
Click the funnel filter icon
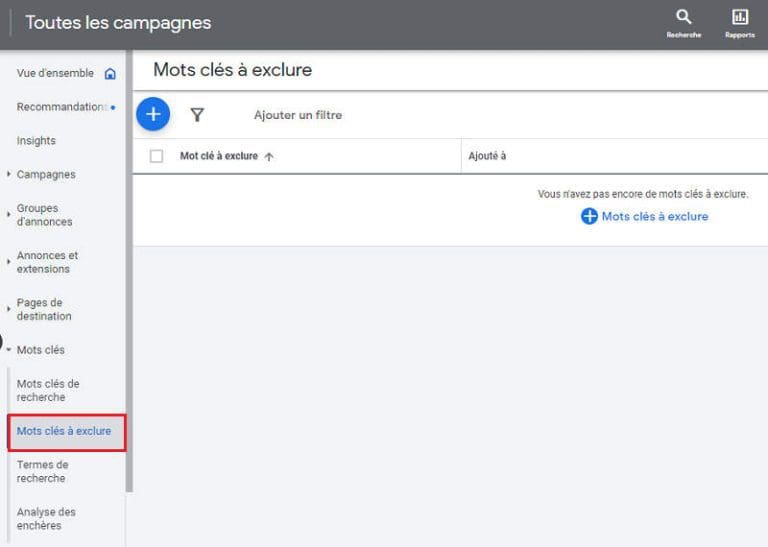pos(197,115)
